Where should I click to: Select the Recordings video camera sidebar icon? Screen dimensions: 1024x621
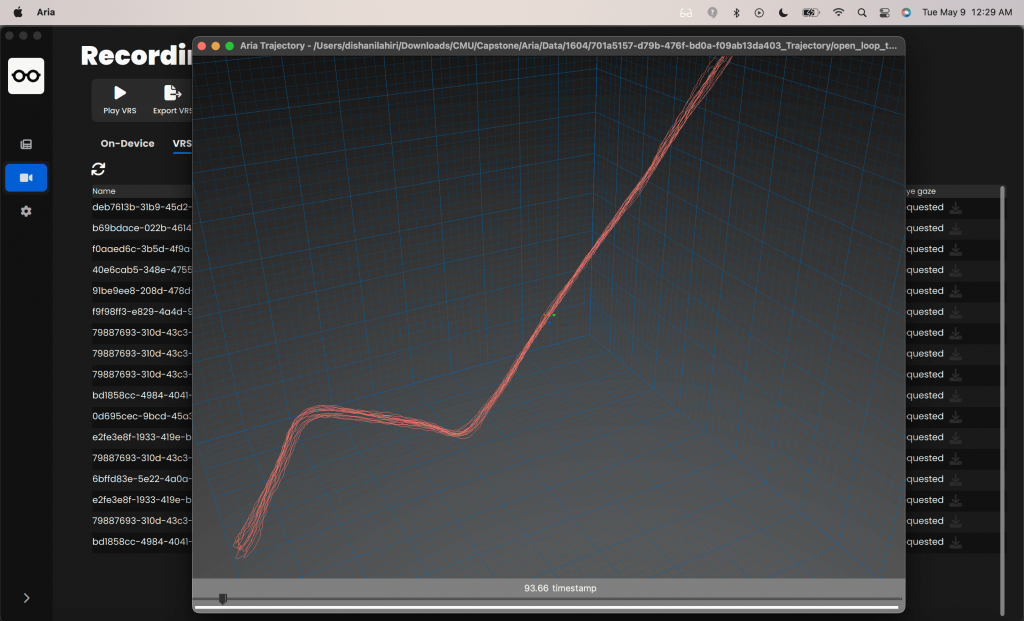(x=26, y=178)
